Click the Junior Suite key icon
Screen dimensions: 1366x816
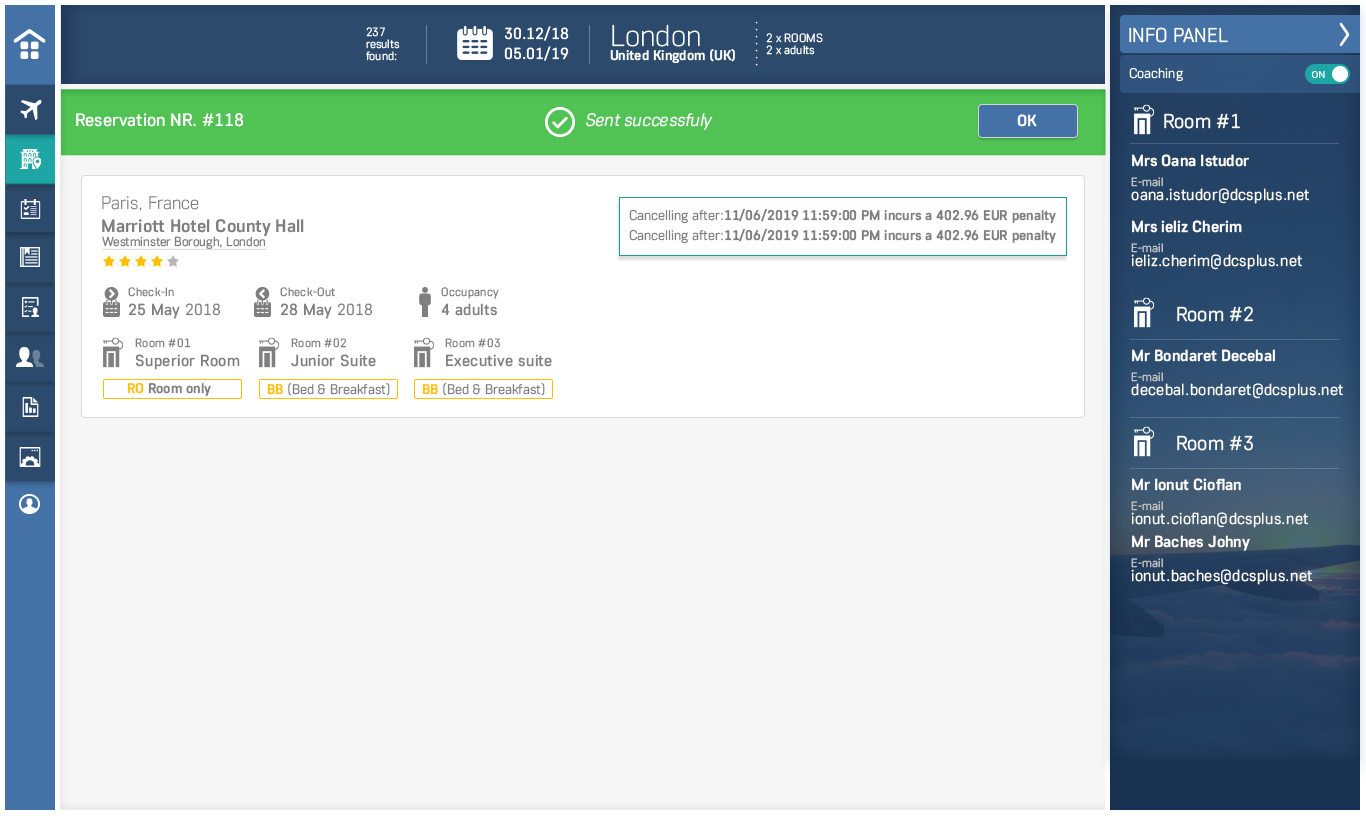[x=268, y=353]
